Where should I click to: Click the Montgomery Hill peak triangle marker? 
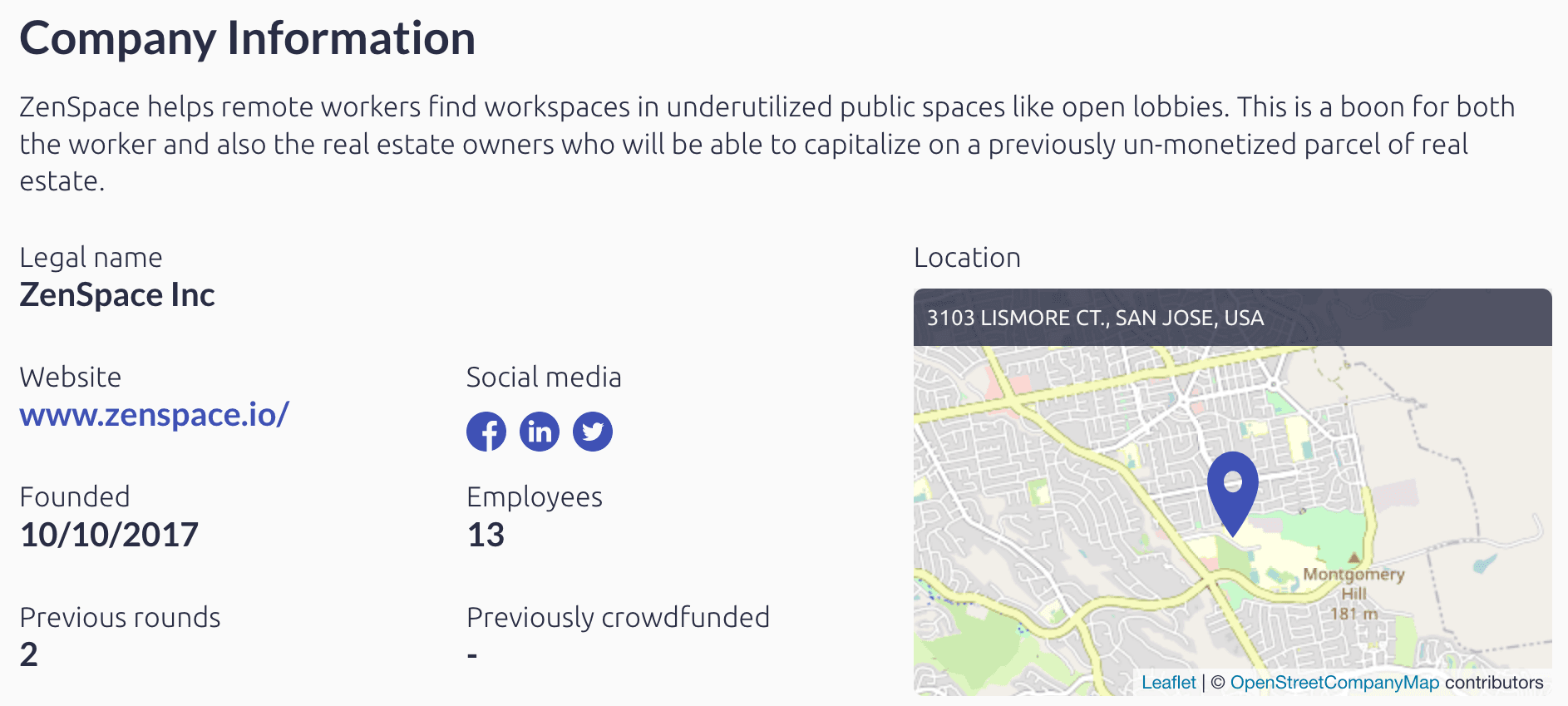(x=1354, y=557)
